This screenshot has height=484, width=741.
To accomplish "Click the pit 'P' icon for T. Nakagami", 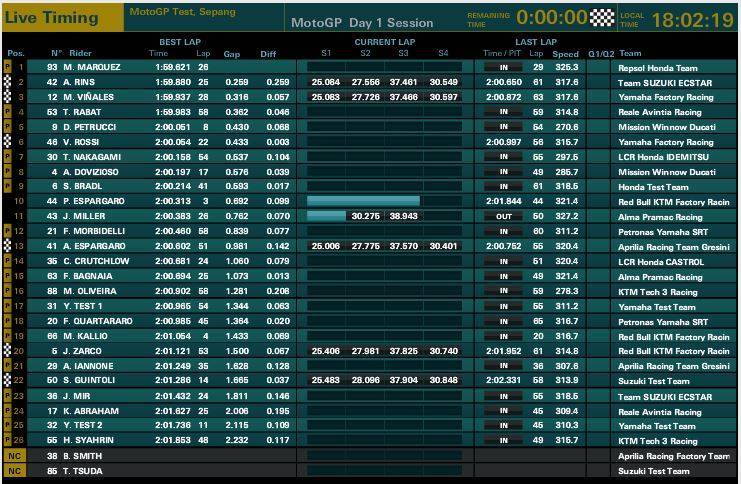I will pos(7,157).
